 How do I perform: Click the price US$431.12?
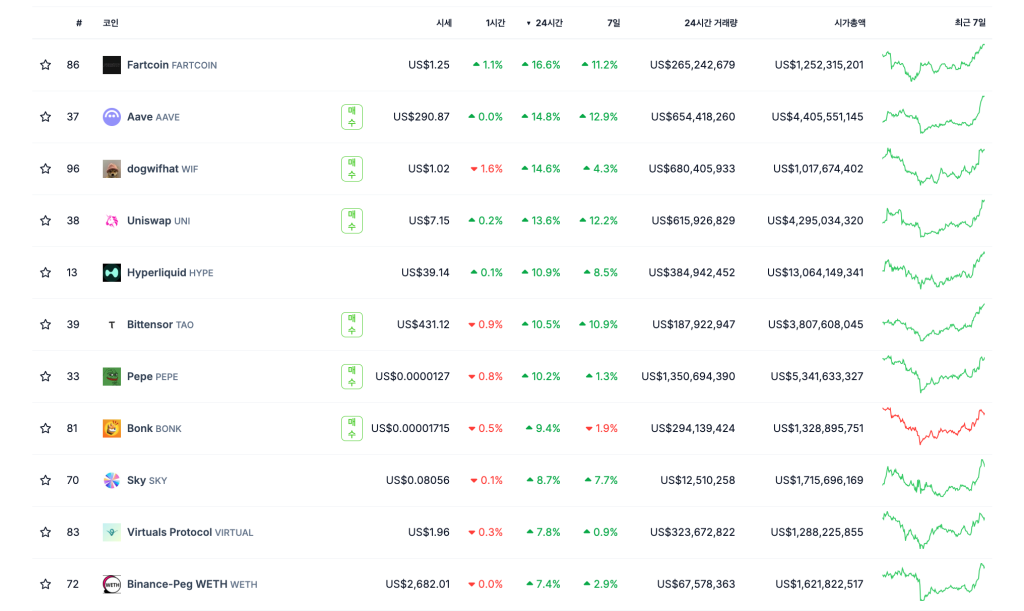pyautogui.click(x=423, y=324)
